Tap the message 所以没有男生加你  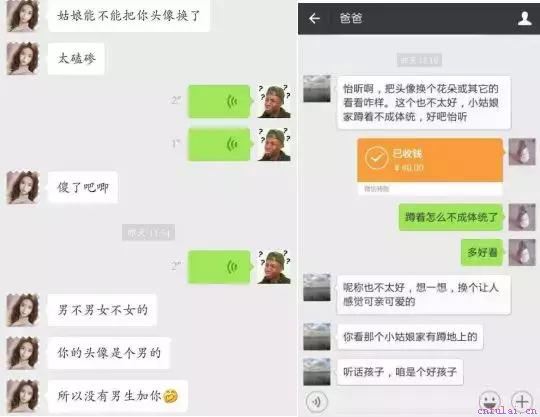[118, 396]
